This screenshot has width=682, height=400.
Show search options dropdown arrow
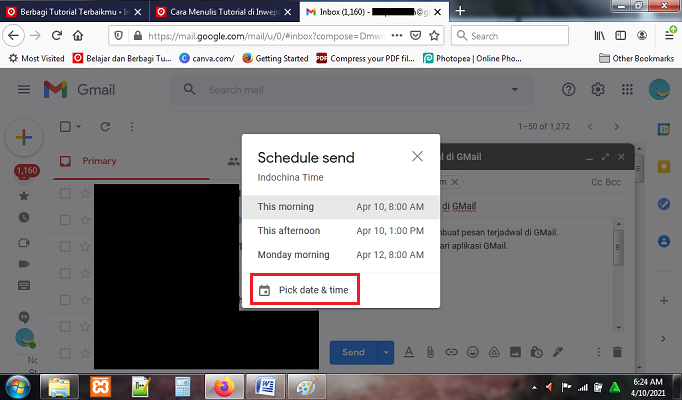(515, 90)
